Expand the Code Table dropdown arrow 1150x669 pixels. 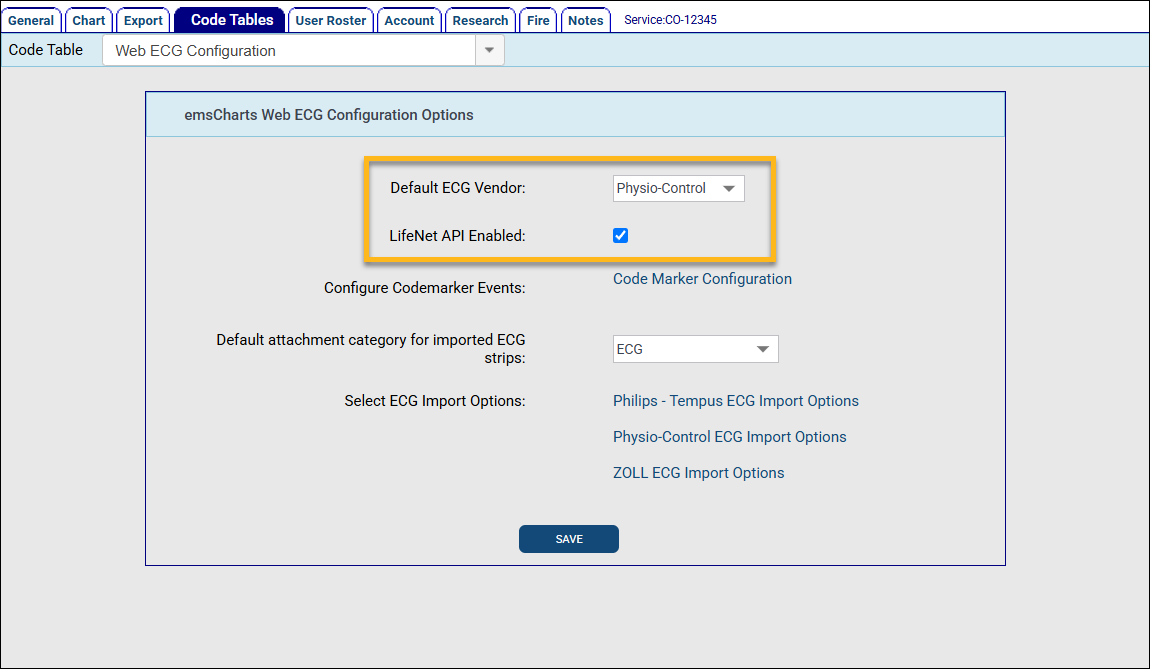(x=489, y=51)
